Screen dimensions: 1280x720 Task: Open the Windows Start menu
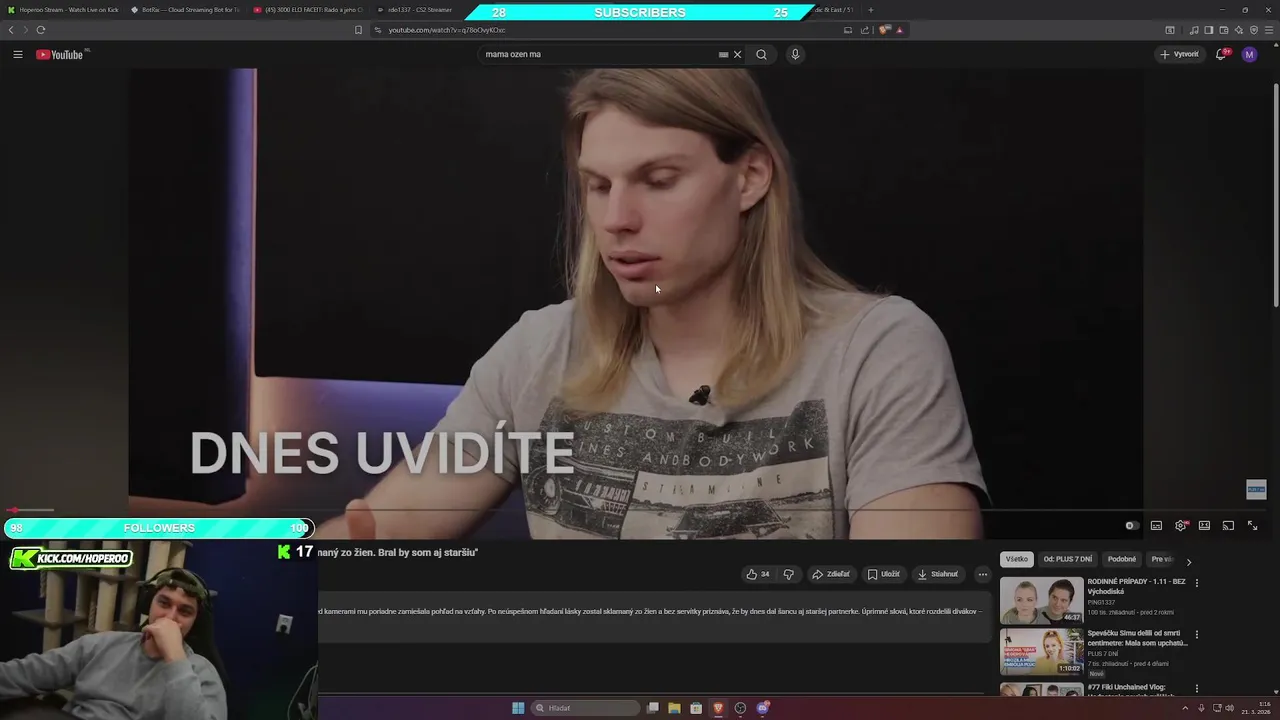point(518,708)
